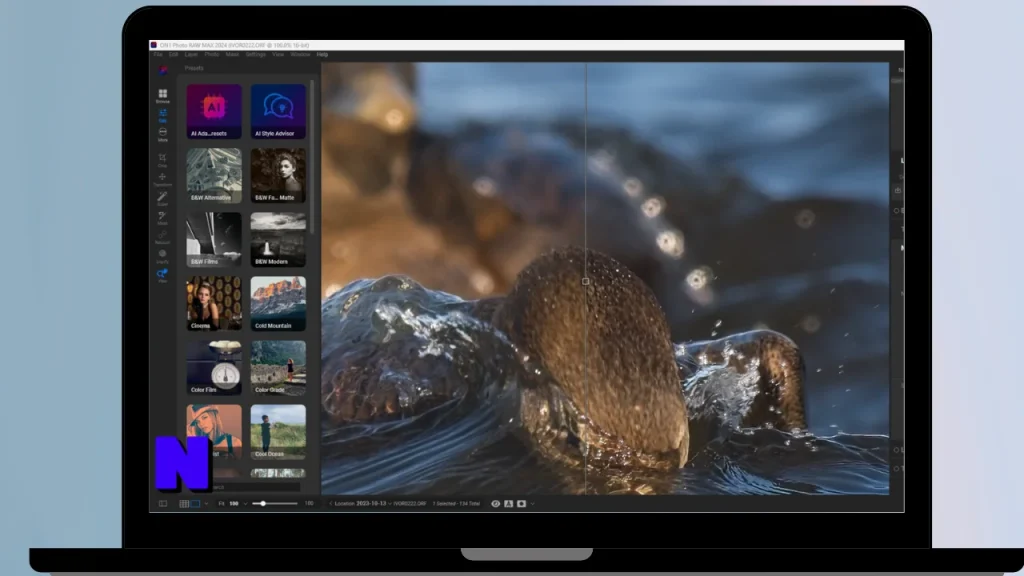Open the B&W Films preset category
This screenshot has width=1024, height=576.
[214, 239]
